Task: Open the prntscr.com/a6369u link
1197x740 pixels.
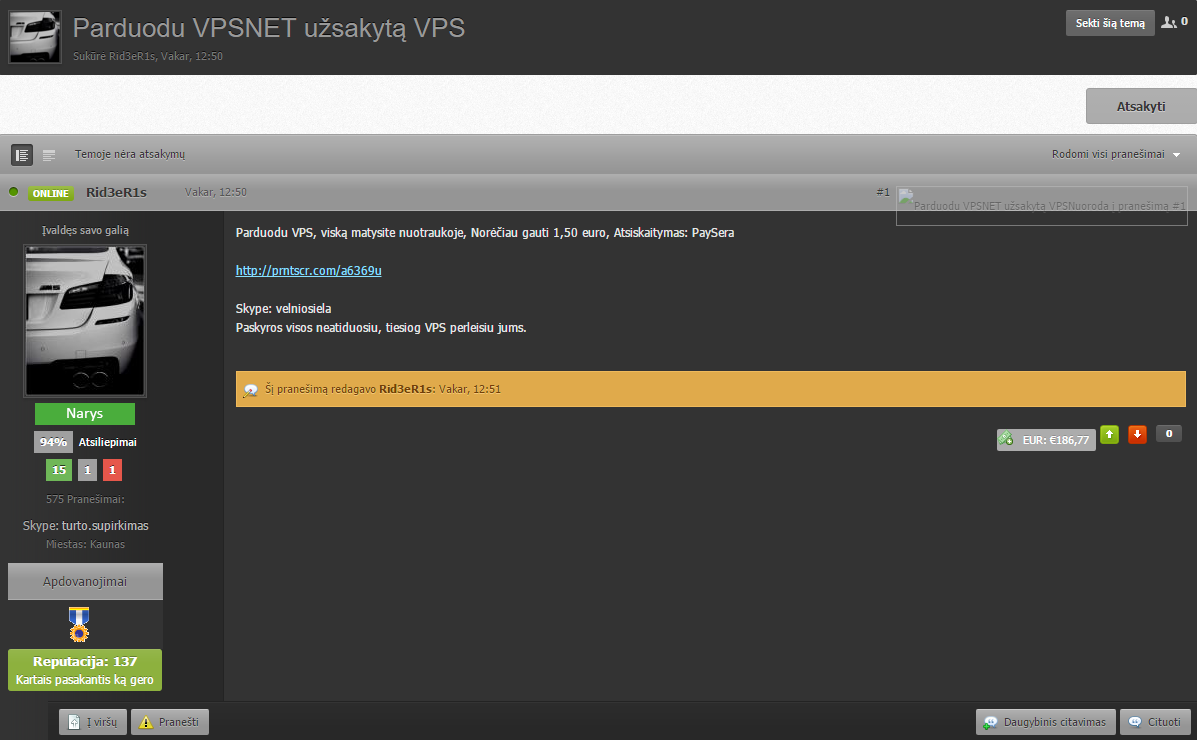Action: click(x=308, y=270)
